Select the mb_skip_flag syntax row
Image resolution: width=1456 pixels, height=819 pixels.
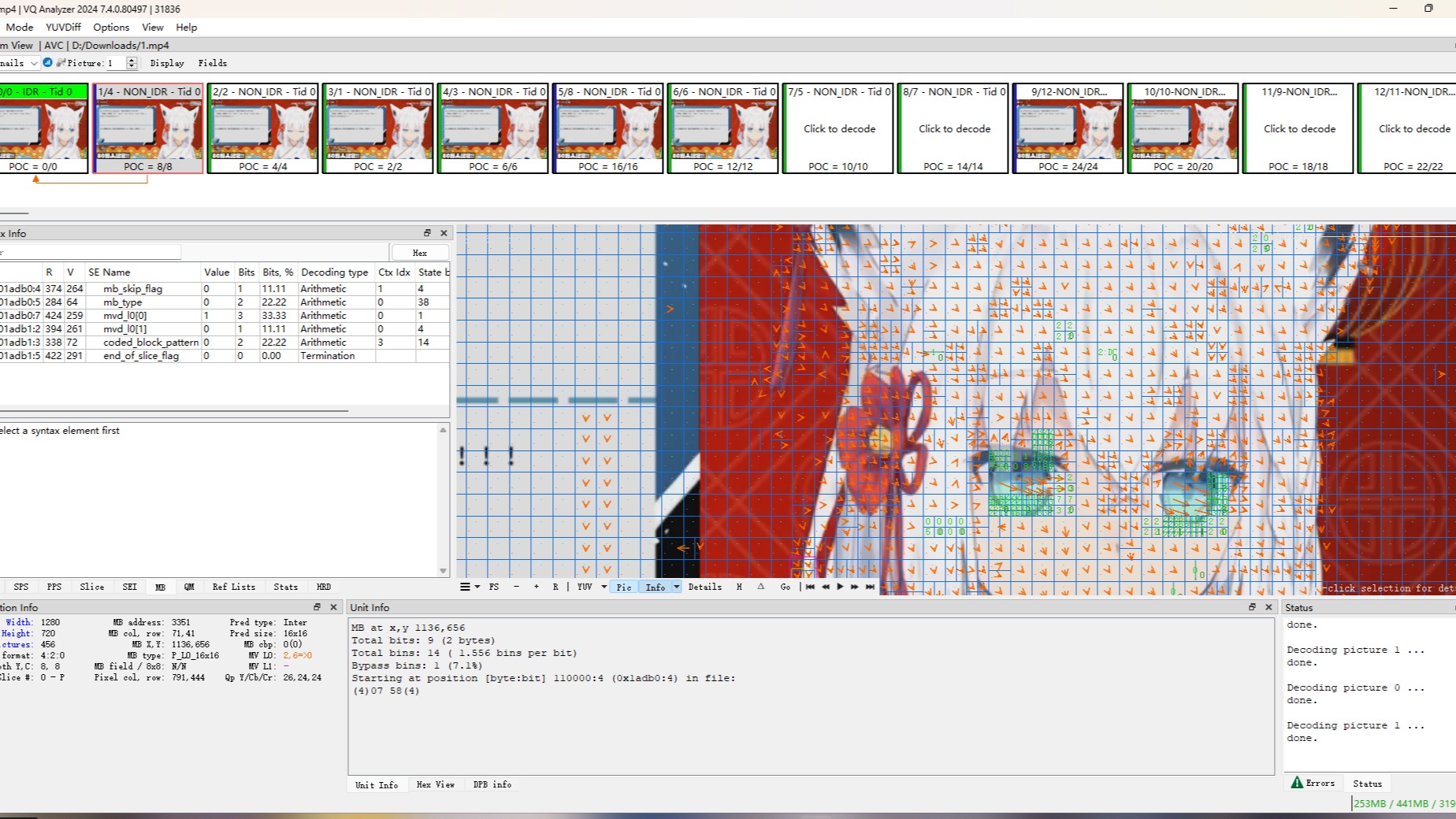pyautogui.click(x=225, y=289)
